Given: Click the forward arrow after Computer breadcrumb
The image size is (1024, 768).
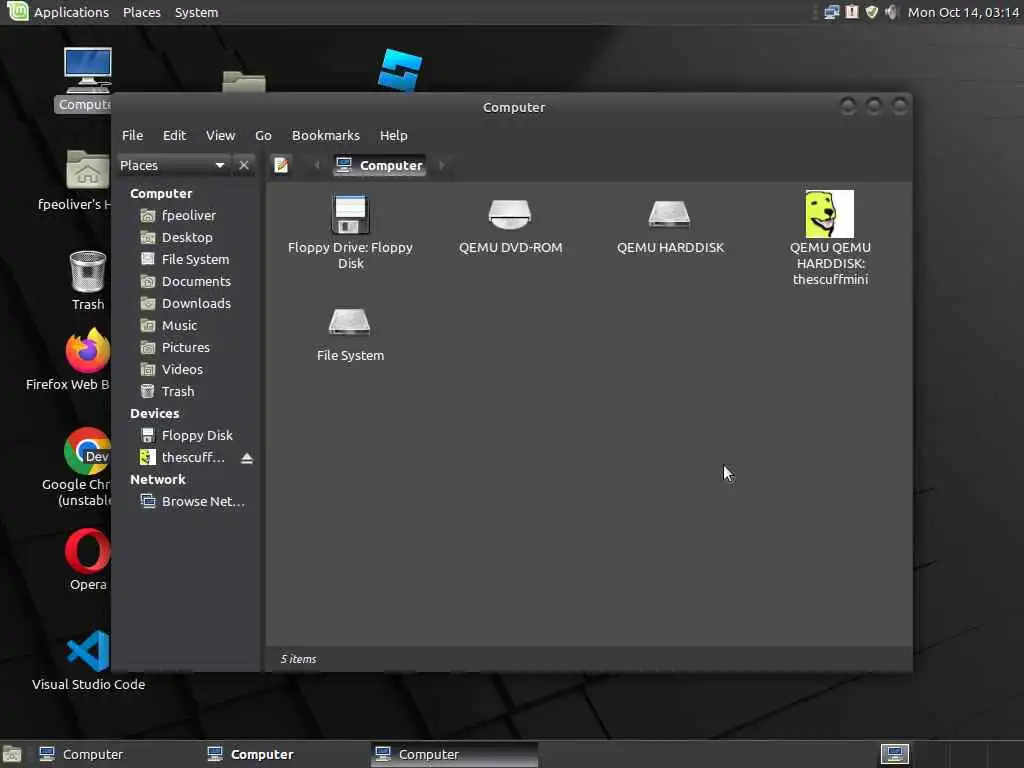Looking at the screenshot, I should [x=442, y=165].
